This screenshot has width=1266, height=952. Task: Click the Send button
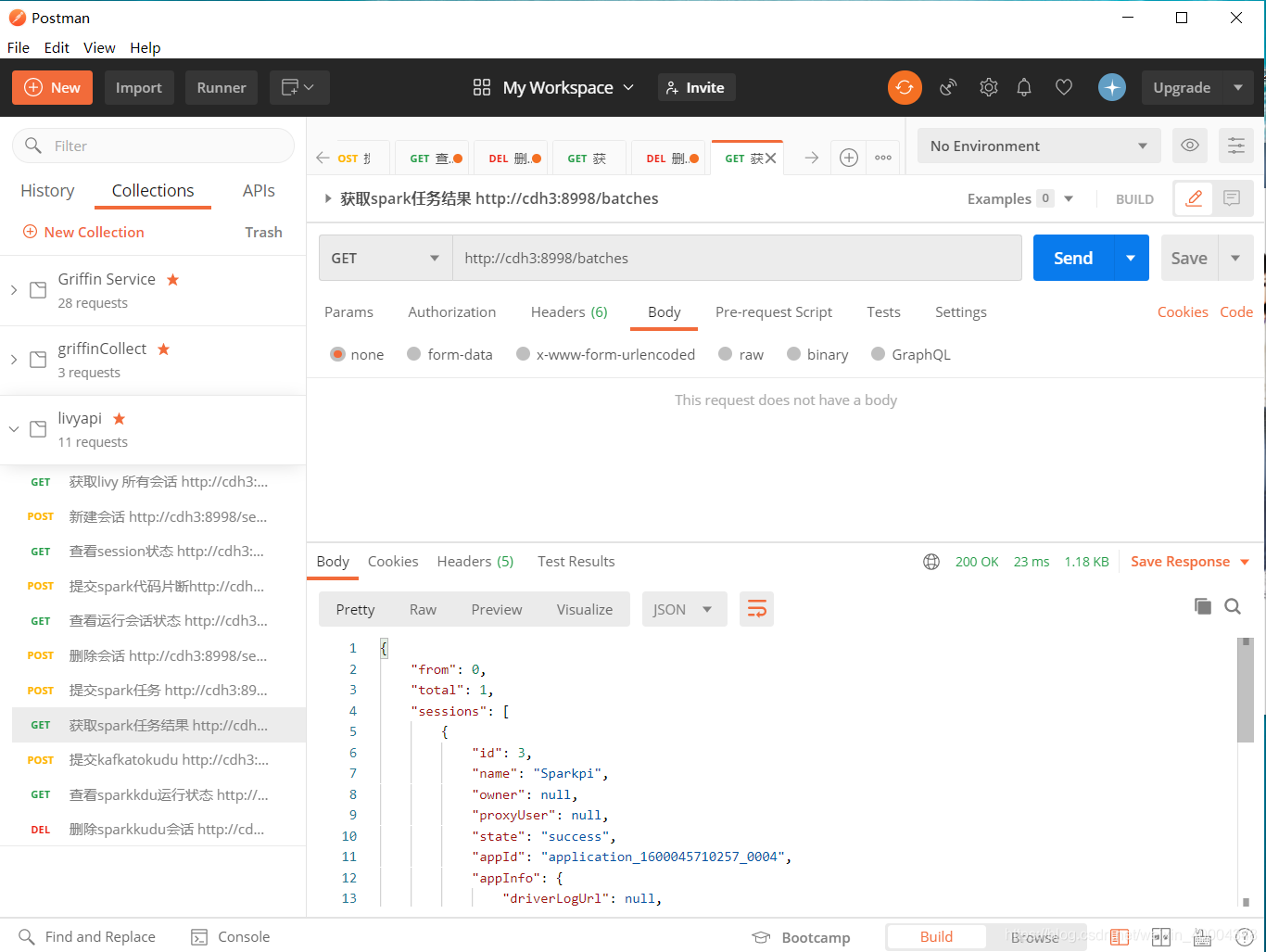tap(1073, 258)
